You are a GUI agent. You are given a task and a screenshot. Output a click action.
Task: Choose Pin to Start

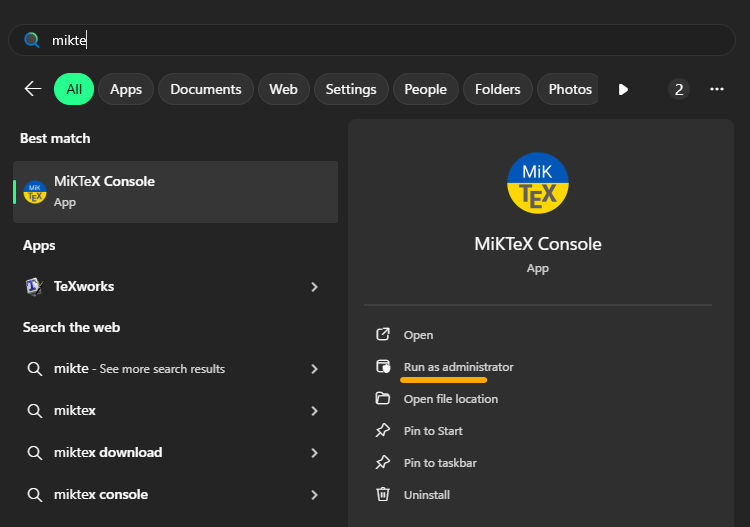[x=433, y=431]
